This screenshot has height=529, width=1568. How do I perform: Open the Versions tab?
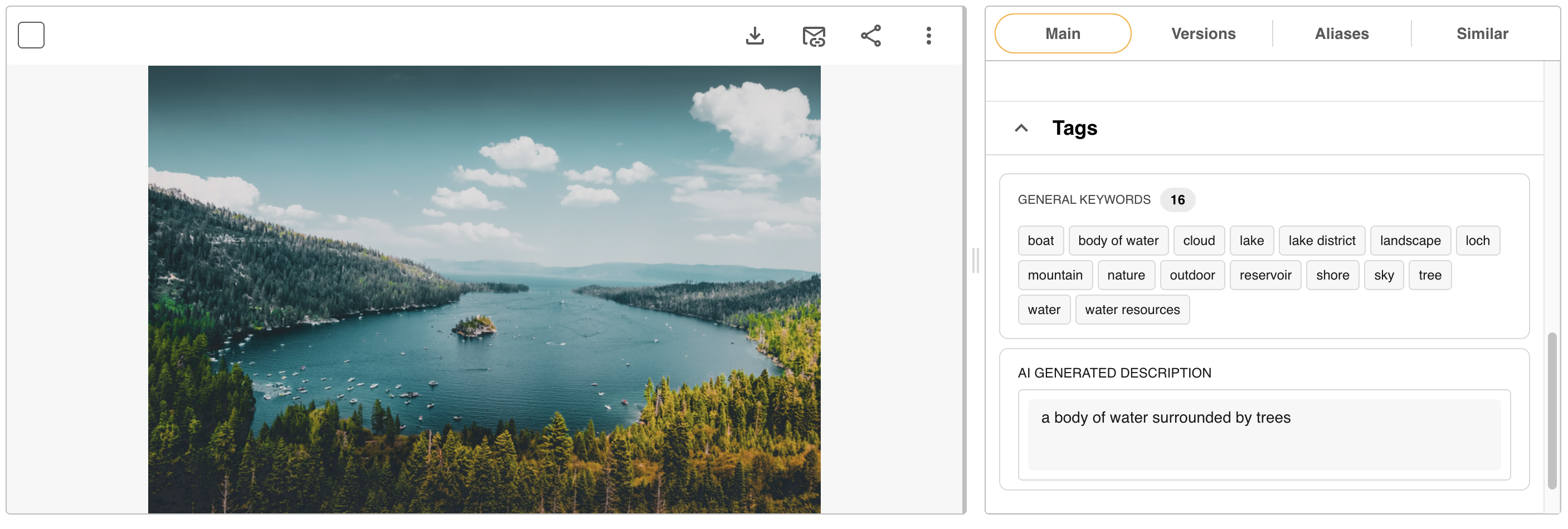1204,33
